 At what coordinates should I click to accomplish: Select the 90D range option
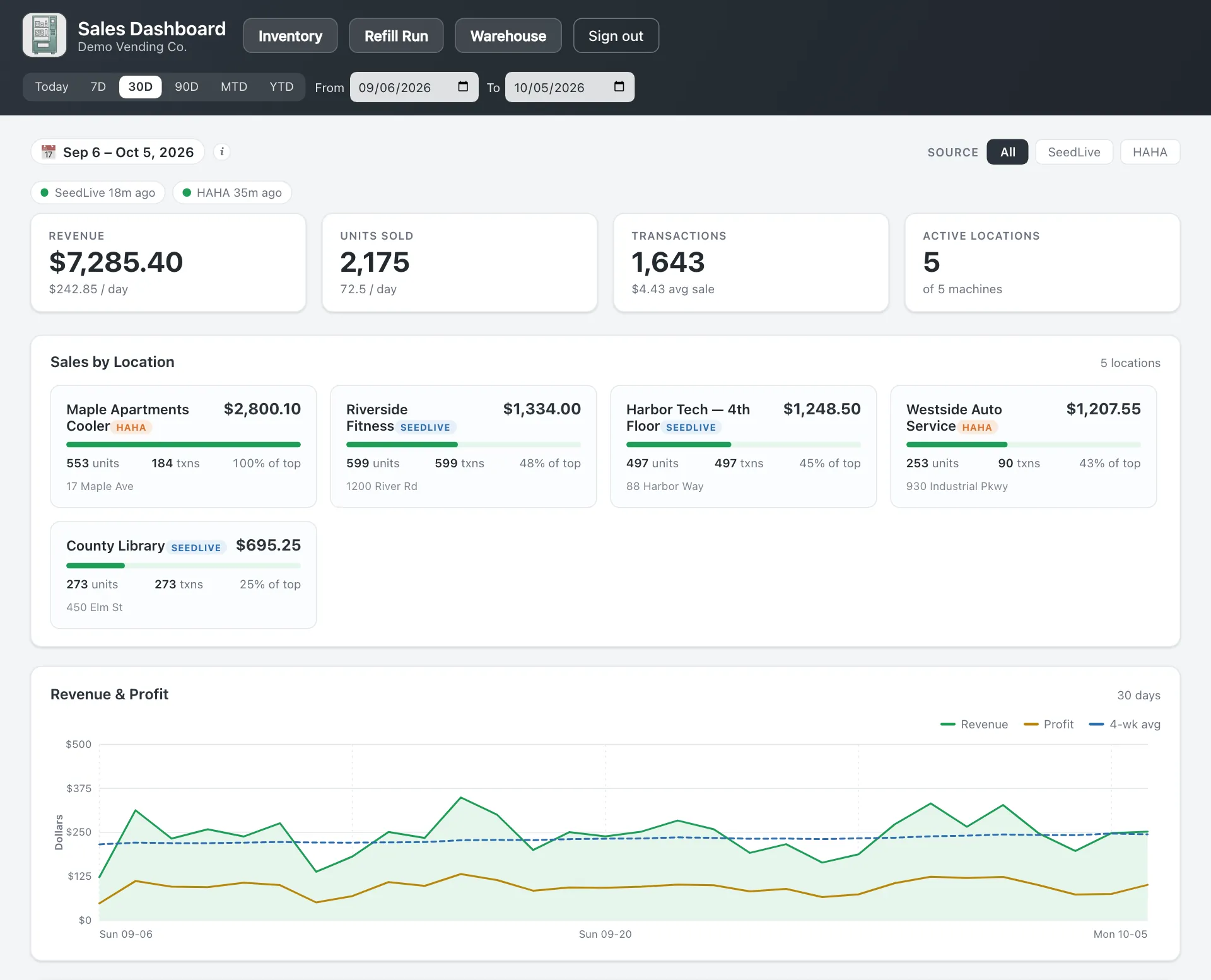(x=187, y=87)
